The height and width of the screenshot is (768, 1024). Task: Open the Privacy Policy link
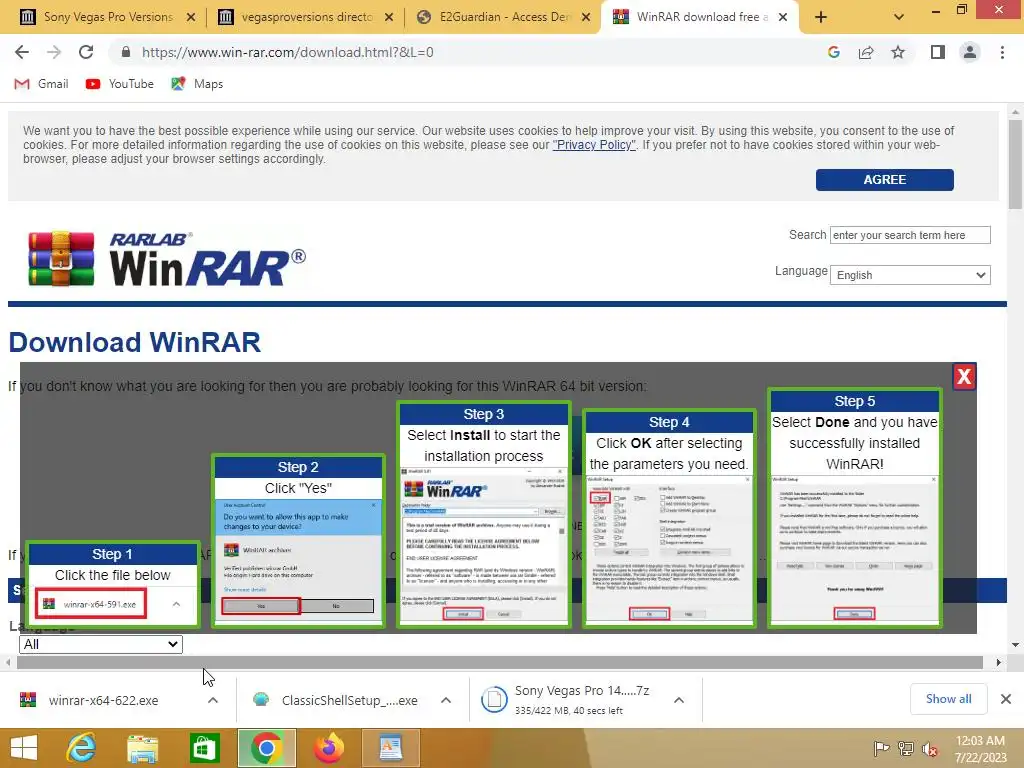click(594, 145)
